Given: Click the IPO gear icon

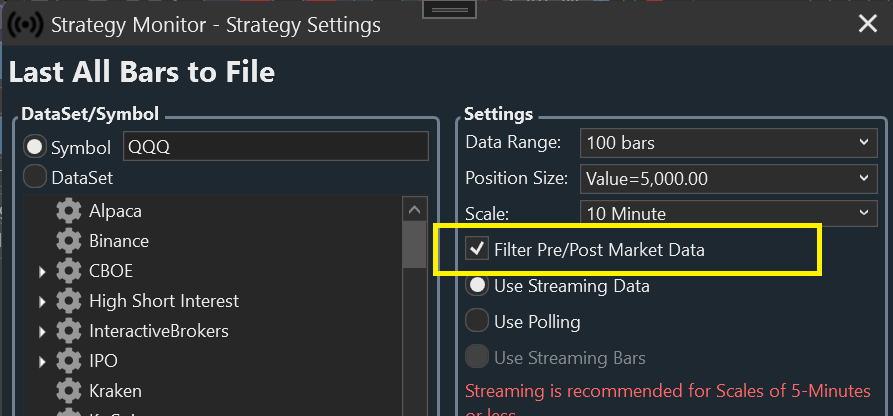Looking at the screenshot, I should click(69, 361).
